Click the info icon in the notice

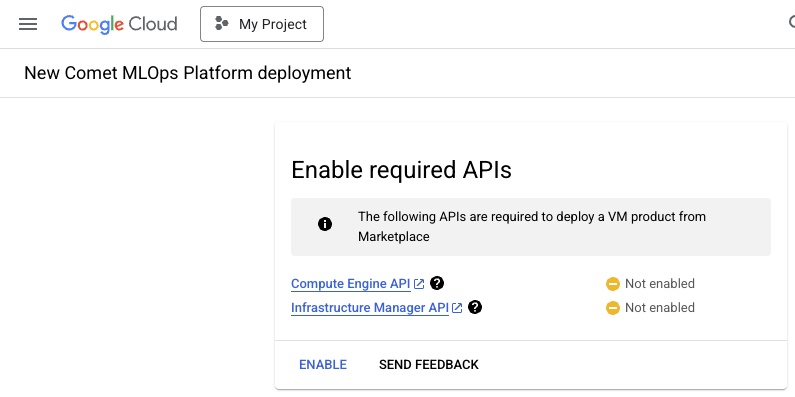[325, 224]
